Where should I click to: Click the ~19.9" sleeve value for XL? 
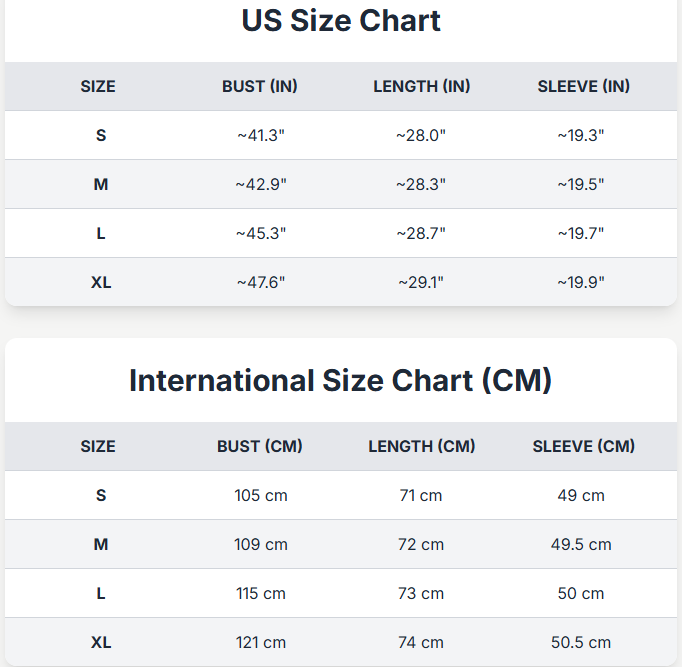coord(581,282)
